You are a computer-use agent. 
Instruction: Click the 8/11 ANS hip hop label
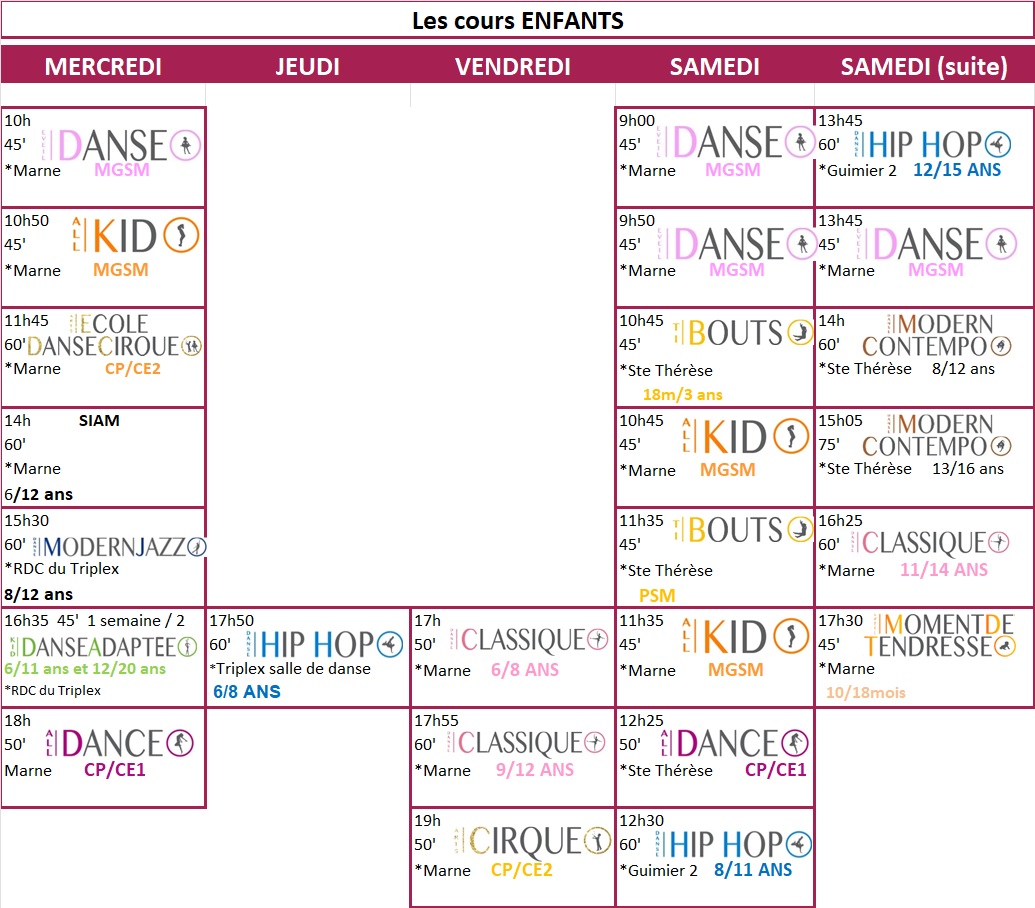tap(753, 870)
